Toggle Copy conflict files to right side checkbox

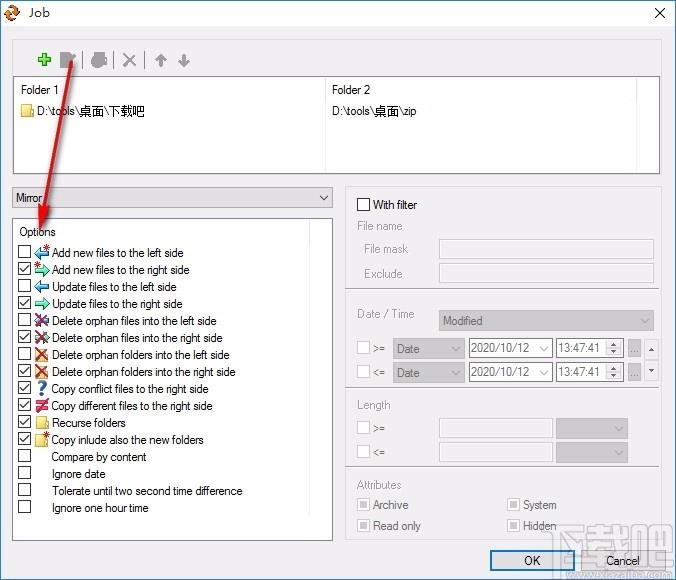[x=25, y=388]
